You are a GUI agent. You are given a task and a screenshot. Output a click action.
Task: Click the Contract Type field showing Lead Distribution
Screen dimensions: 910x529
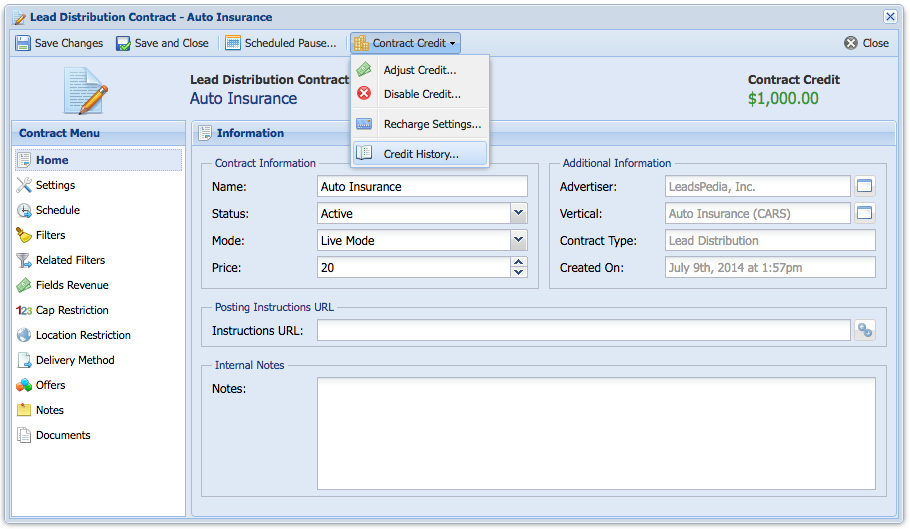(770, 240)
